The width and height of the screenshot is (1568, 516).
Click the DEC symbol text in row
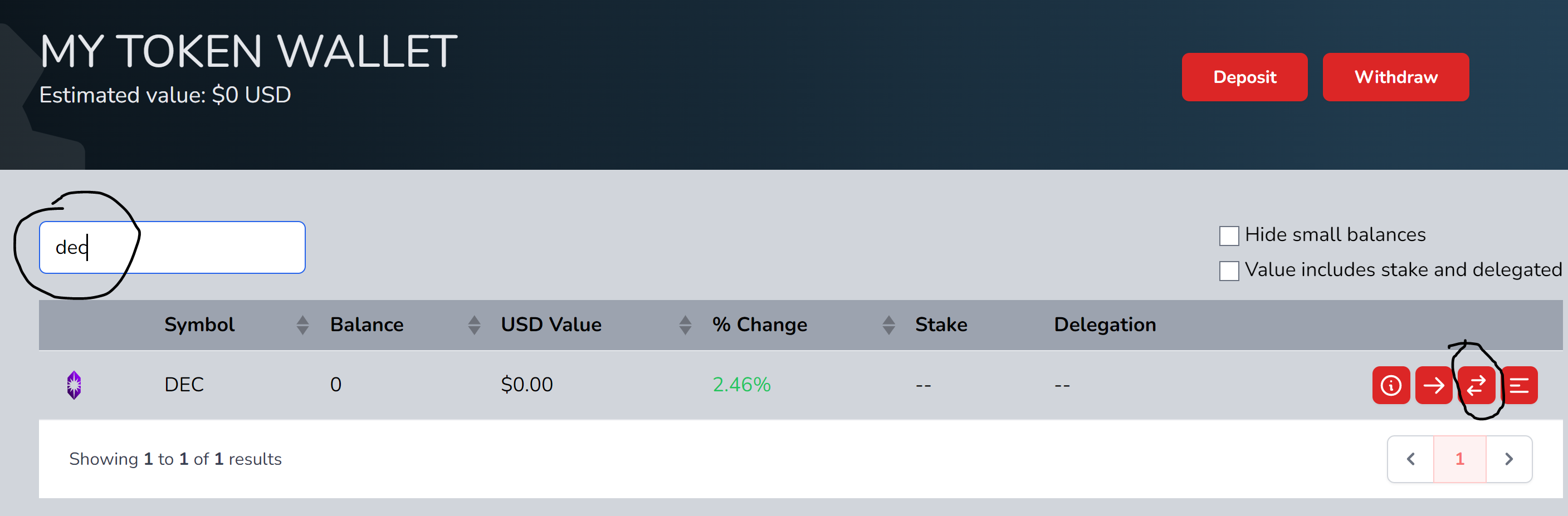pyautogui.click(x=184, y=385)
